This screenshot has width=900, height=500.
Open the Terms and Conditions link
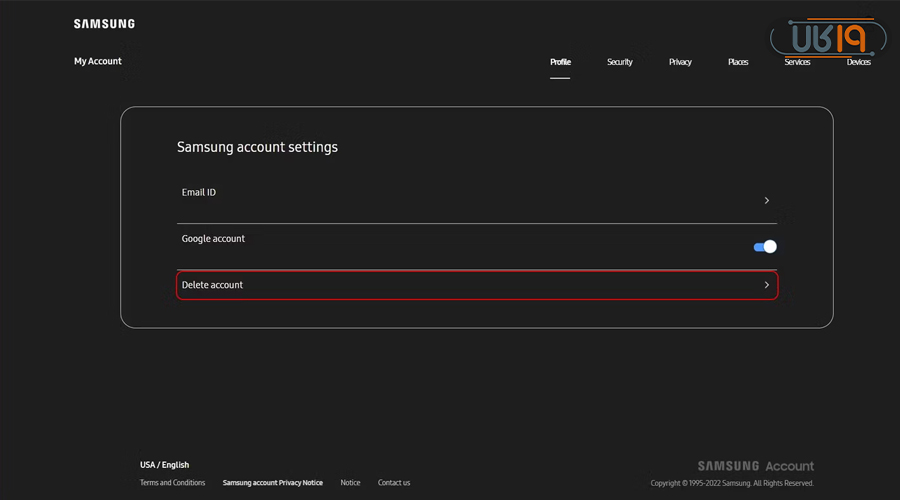click(172, 483)
